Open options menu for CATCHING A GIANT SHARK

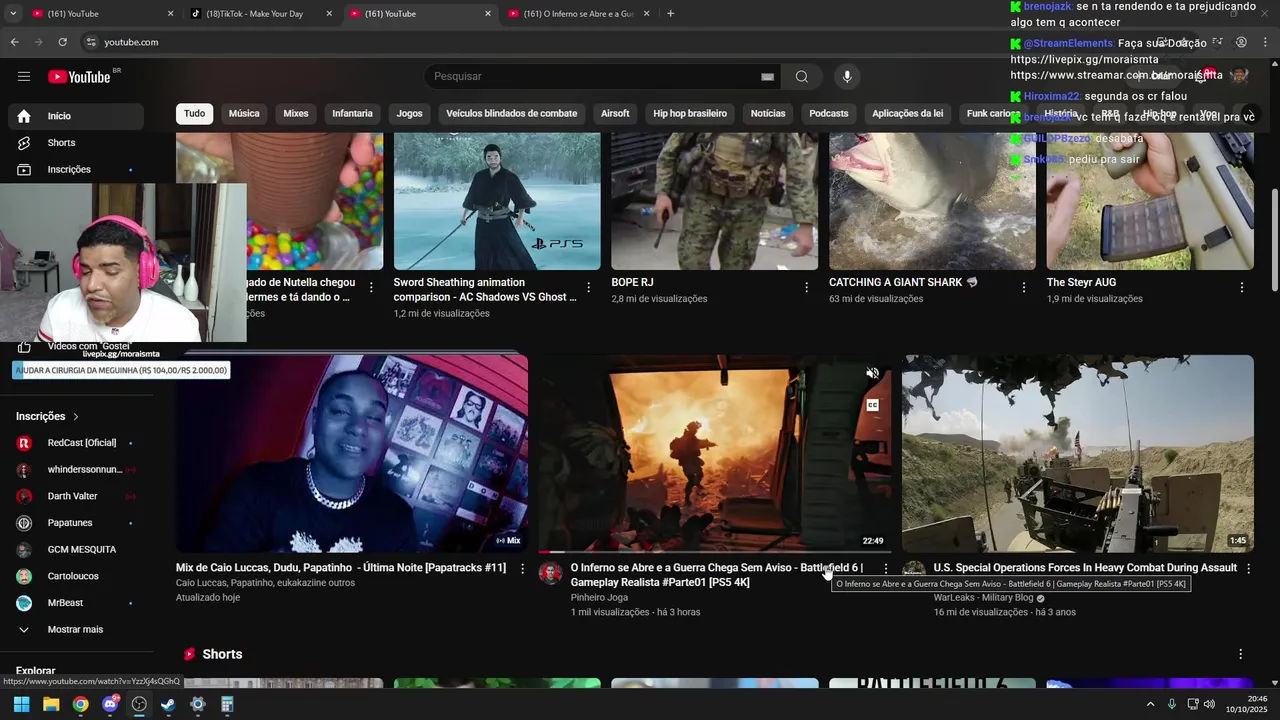1023,288
